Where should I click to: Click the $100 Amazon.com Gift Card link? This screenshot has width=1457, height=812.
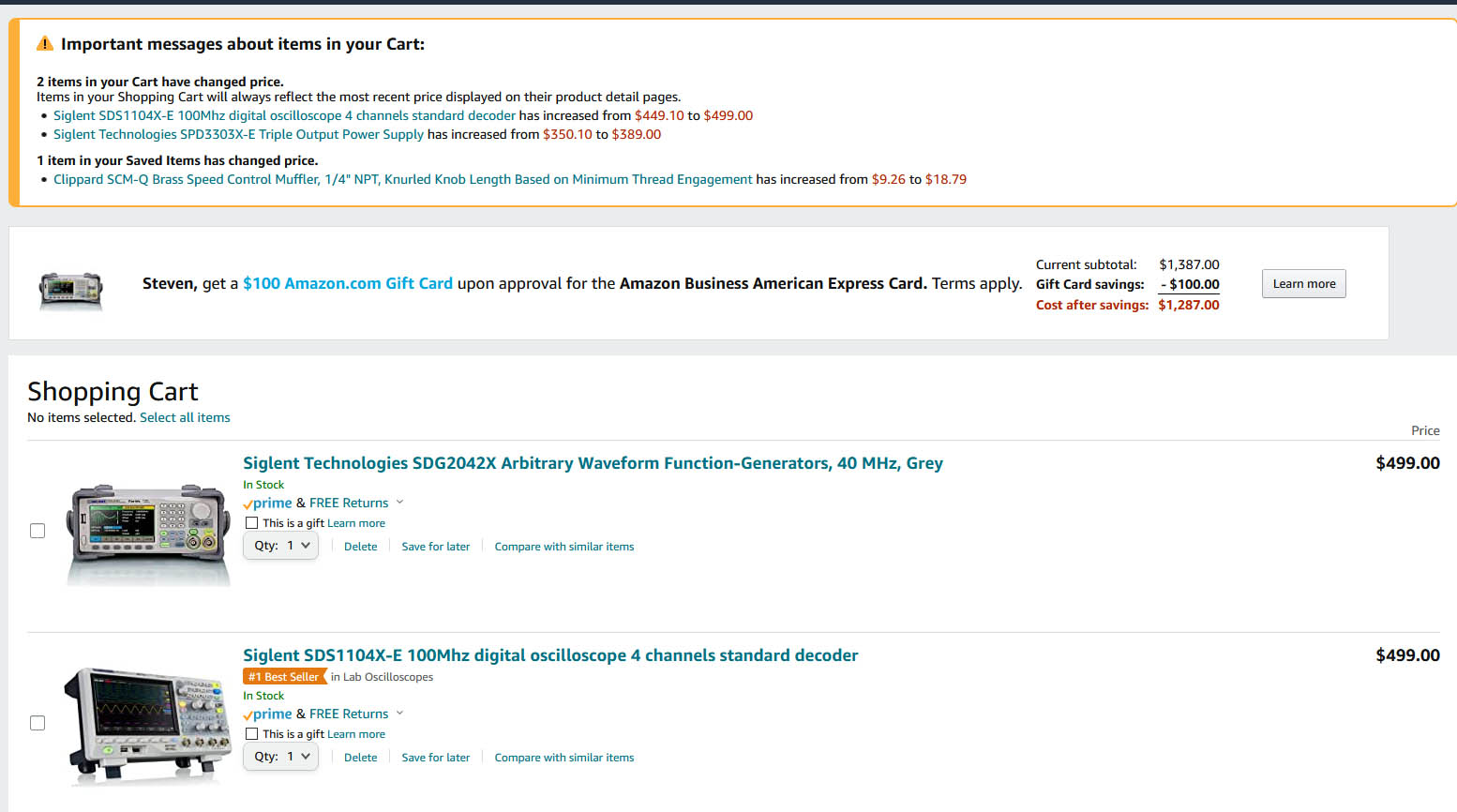coord(348,283)
